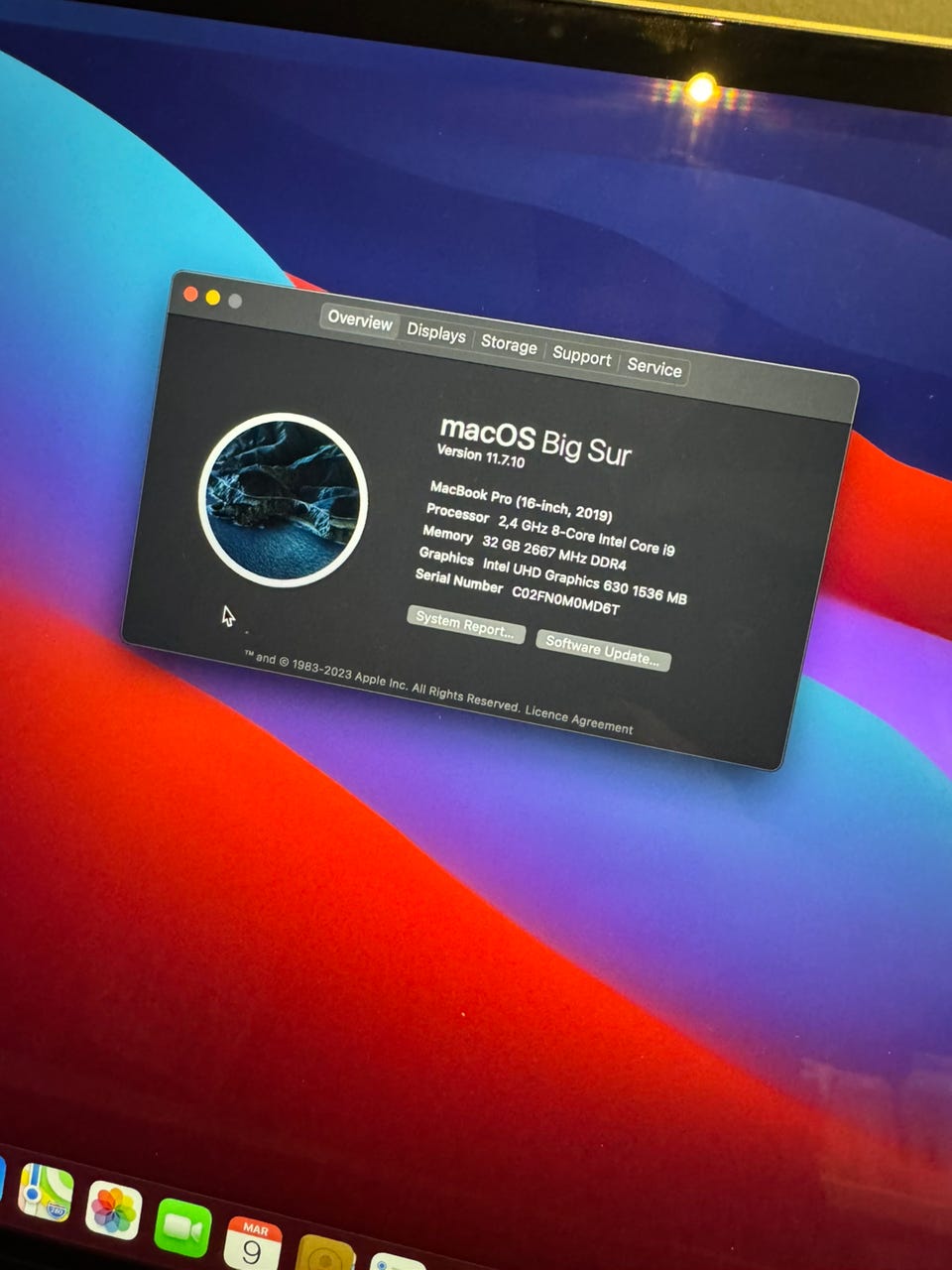Viewport: 952px width, 1270px height.
Task: Open the Photos app in the Dock
Action: click(113, 1210)
